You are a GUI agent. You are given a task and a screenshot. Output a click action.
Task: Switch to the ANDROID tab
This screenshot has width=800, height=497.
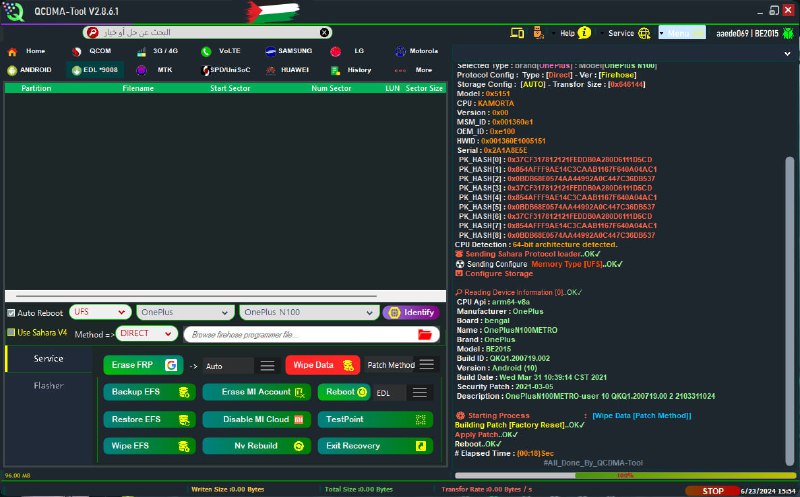[29, 70]
